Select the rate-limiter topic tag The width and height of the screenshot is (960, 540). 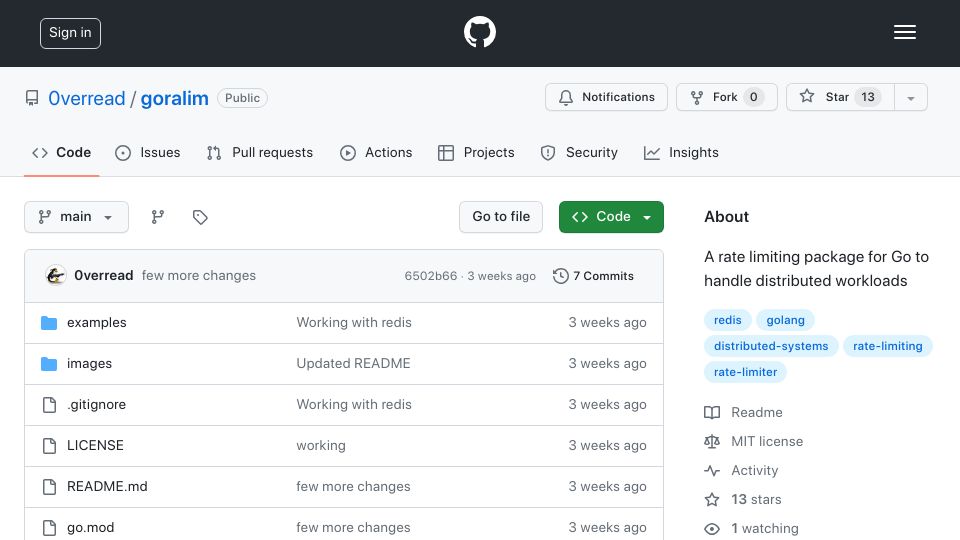point(745,372)
